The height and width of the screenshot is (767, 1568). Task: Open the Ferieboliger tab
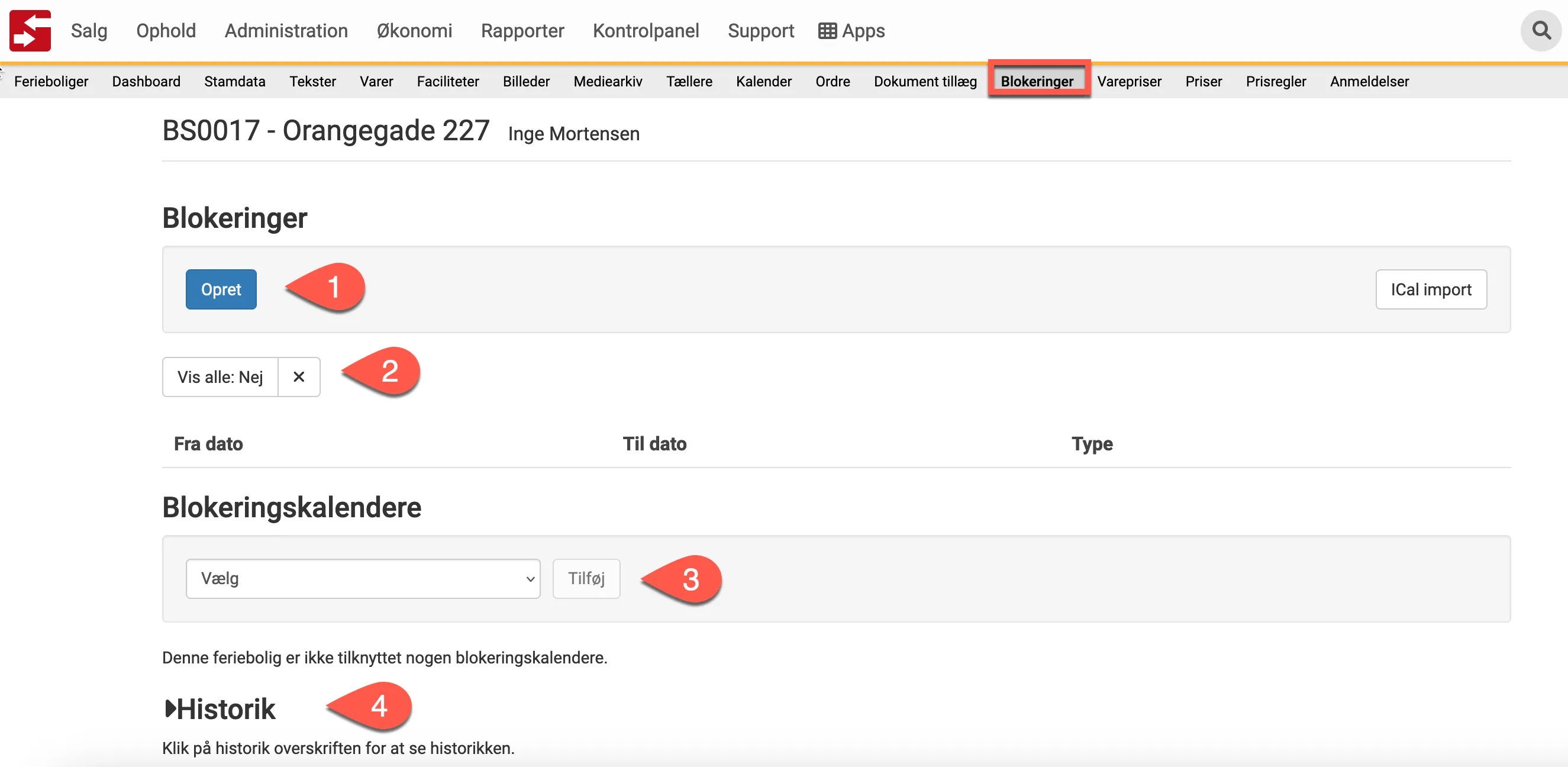point(51,81)
